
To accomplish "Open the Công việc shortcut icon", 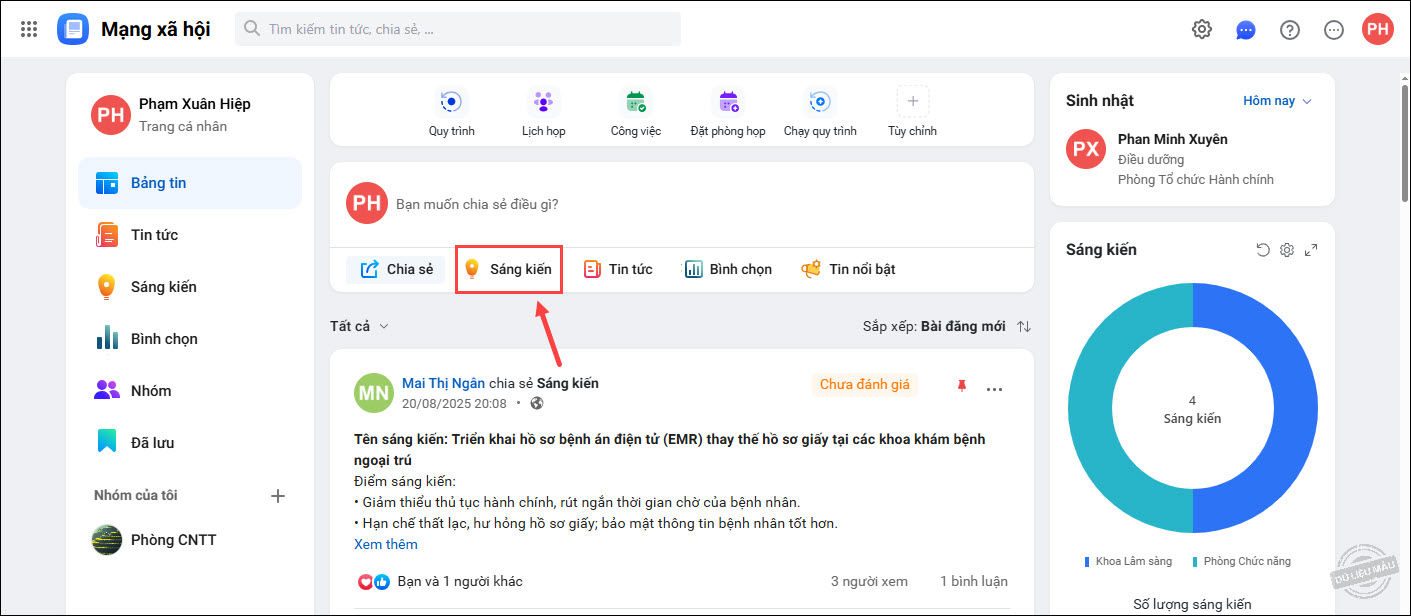I will point(636,101).
